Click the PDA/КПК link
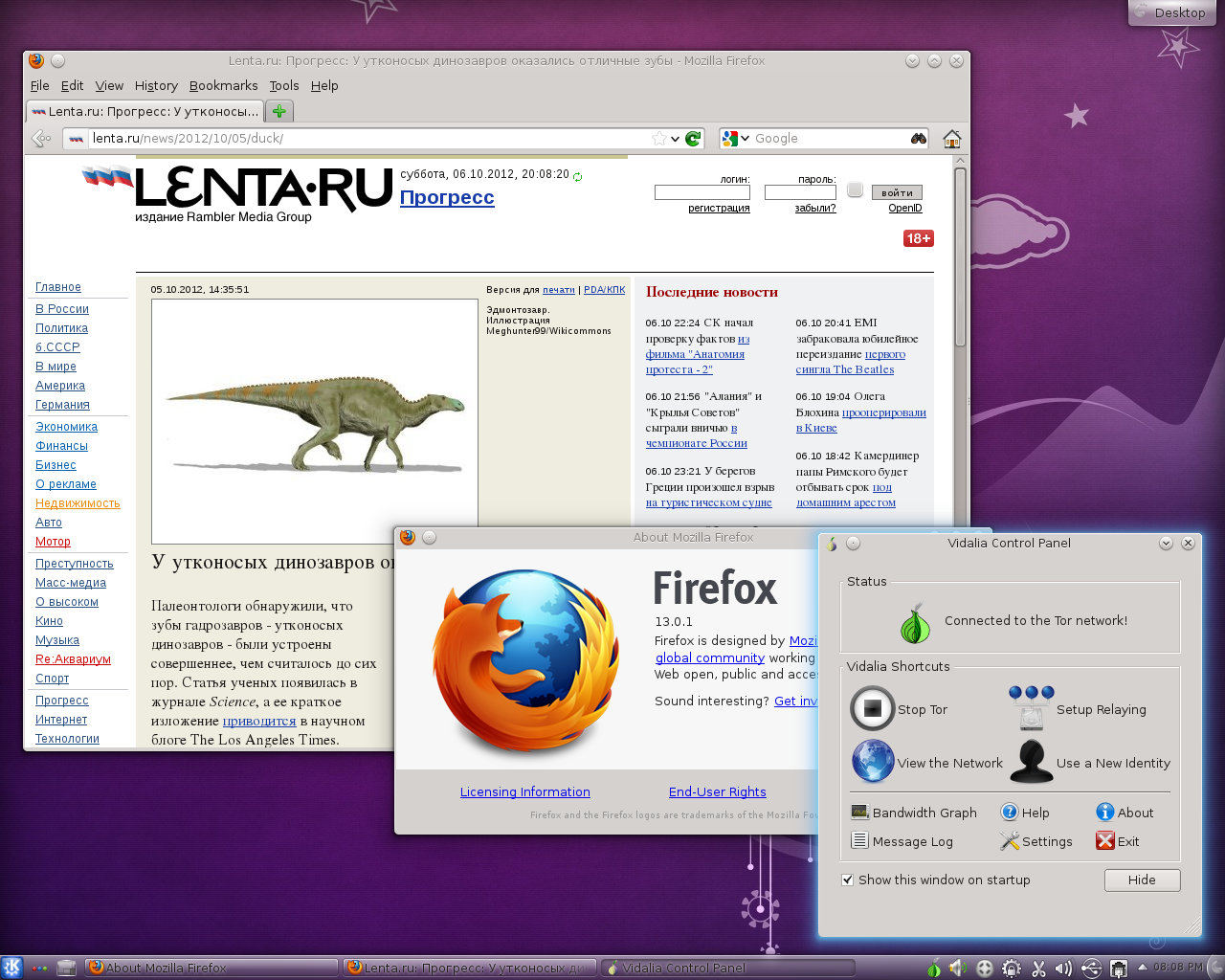This screenshot has height=980, width=1225. [x=604, y=289]
